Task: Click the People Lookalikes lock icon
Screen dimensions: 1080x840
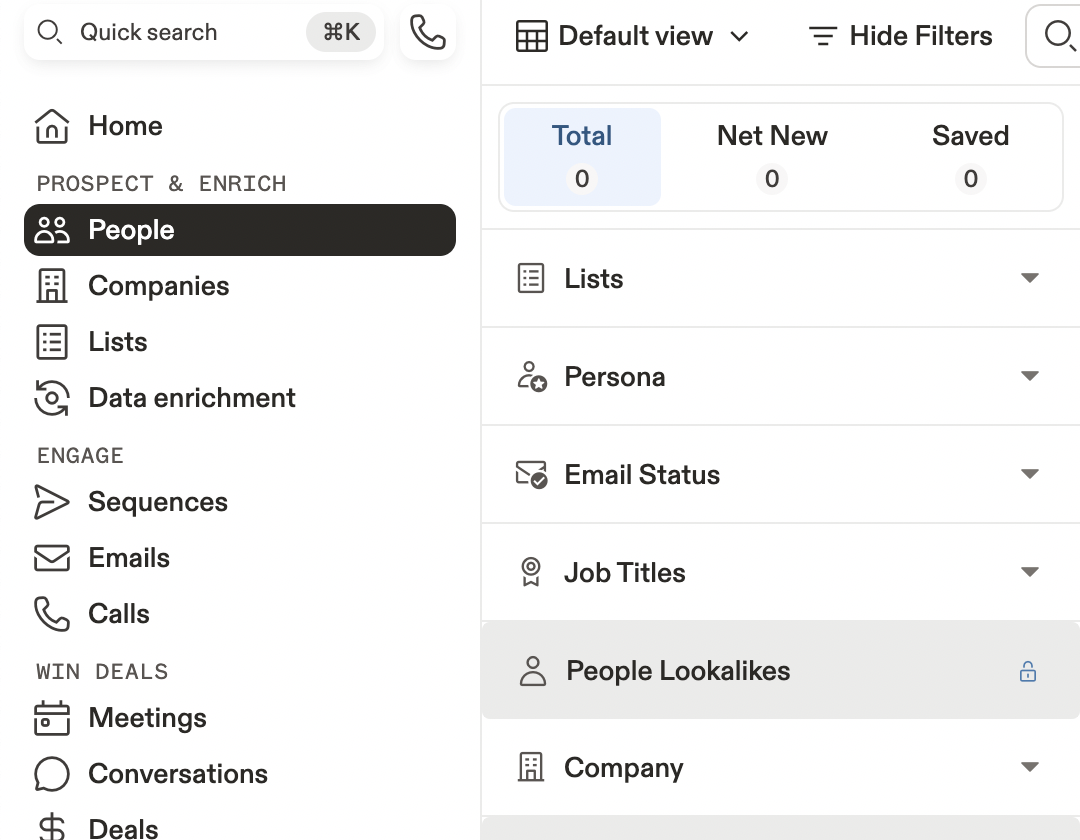Action: tap(1027, 672)
